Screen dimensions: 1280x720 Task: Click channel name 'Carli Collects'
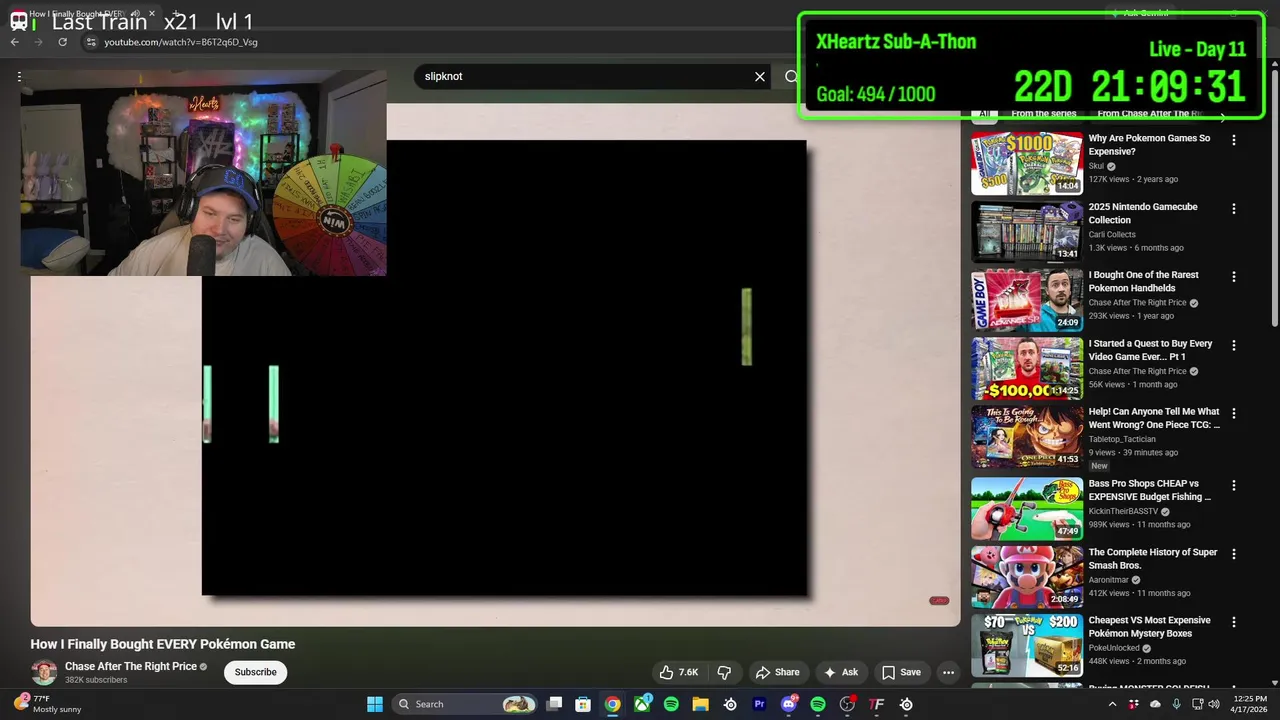[x=1112, y=234]
